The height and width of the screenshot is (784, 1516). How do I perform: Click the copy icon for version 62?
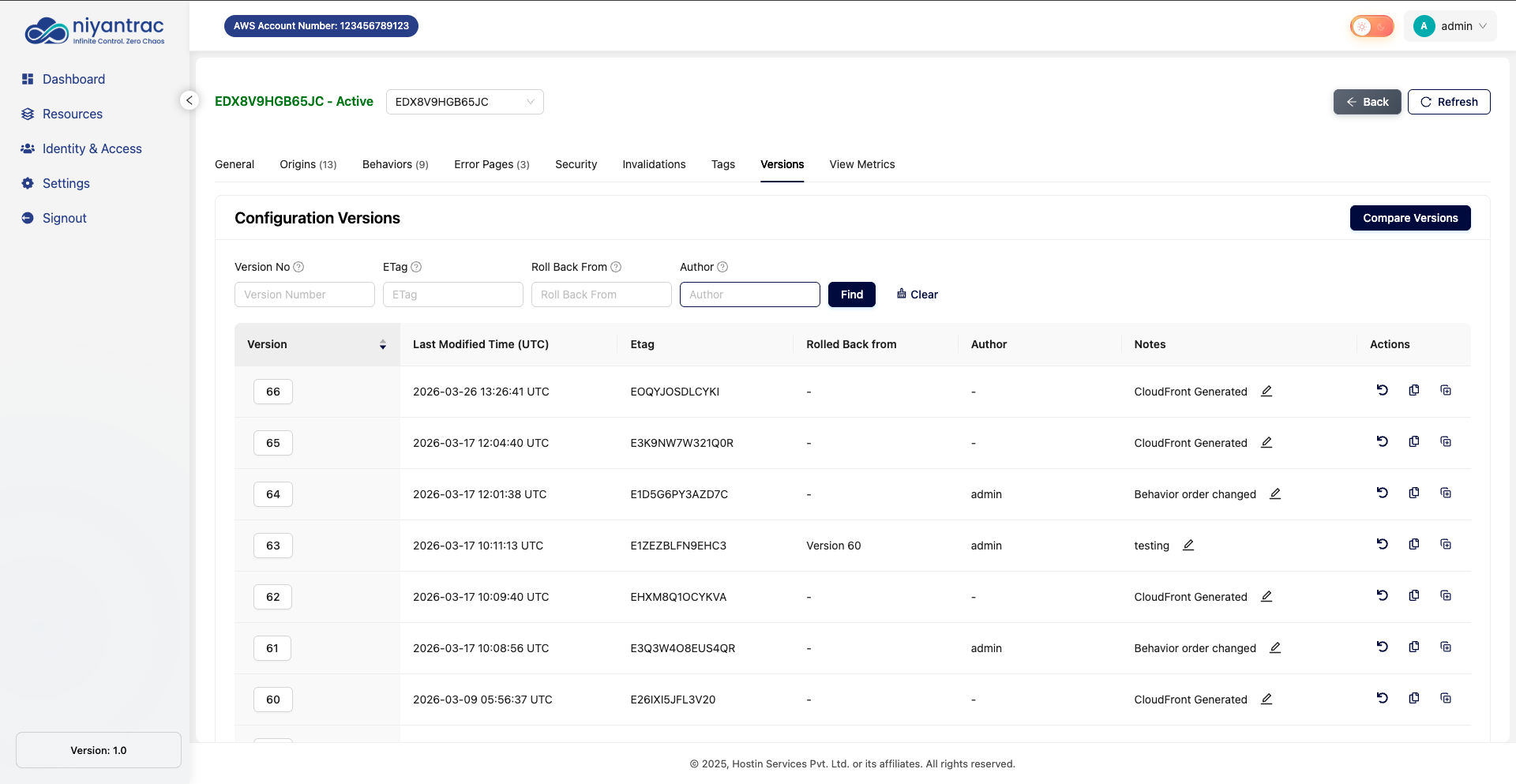(x=1413, y=595)
